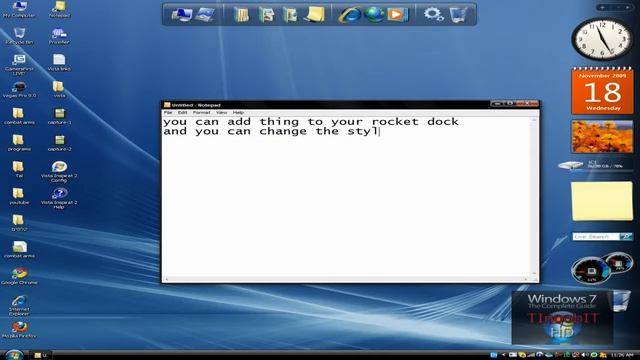
Task: Open the Recycle Bin sidebar gadget
Action: tap(621, 300)
